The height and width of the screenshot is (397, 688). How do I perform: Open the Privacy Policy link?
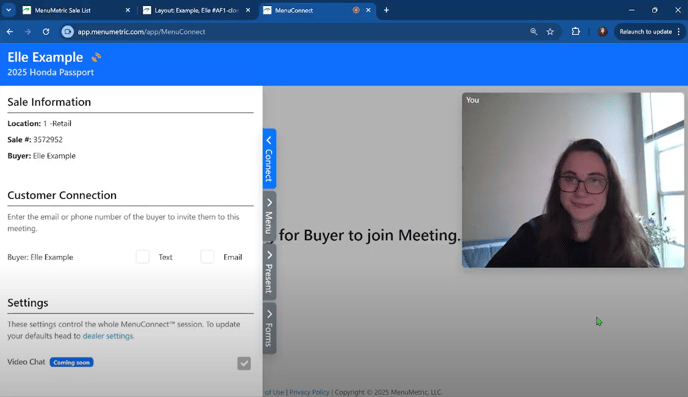(x=309, y=392)
